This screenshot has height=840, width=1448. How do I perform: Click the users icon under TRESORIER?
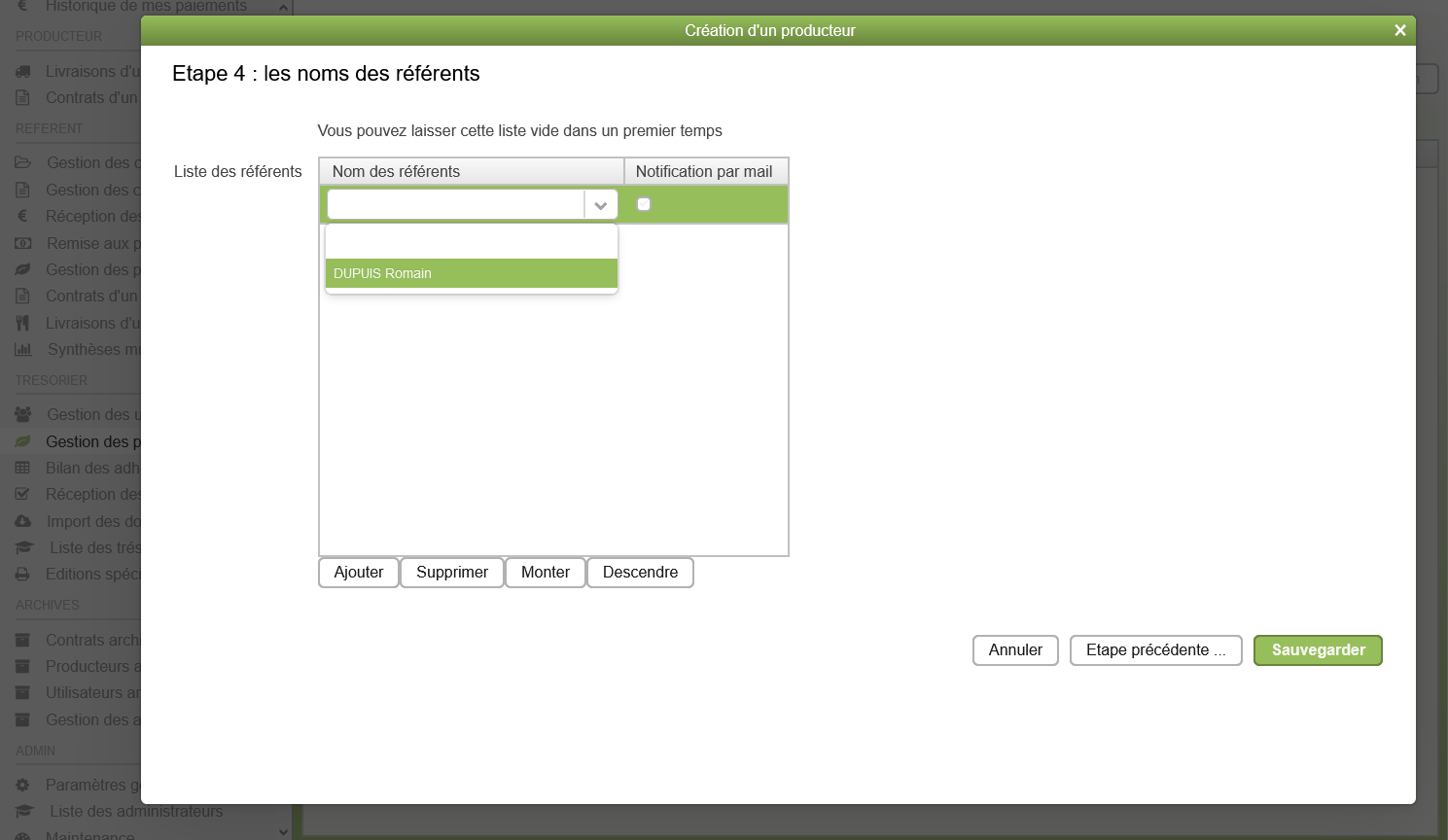click(x=23, y=414)
